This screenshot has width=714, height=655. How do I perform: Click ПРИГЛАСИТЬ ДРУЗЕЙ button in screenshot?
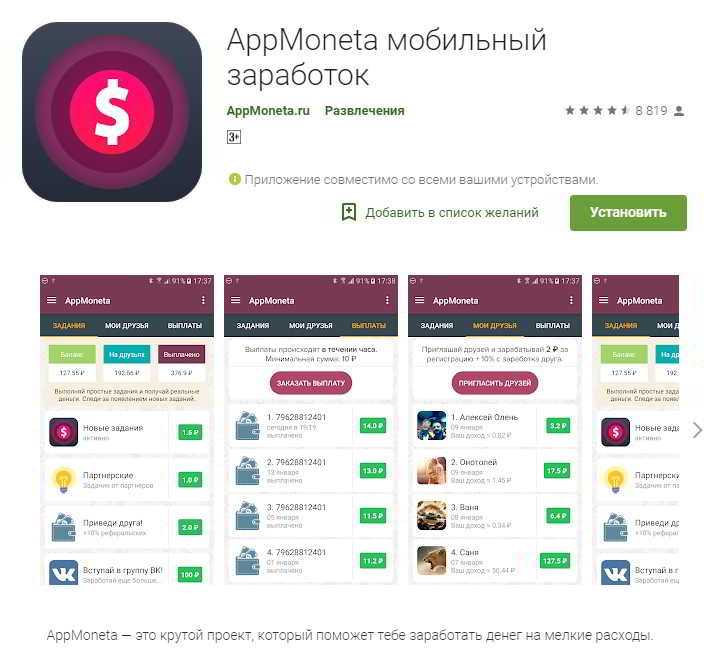click(x=495, y=383)
